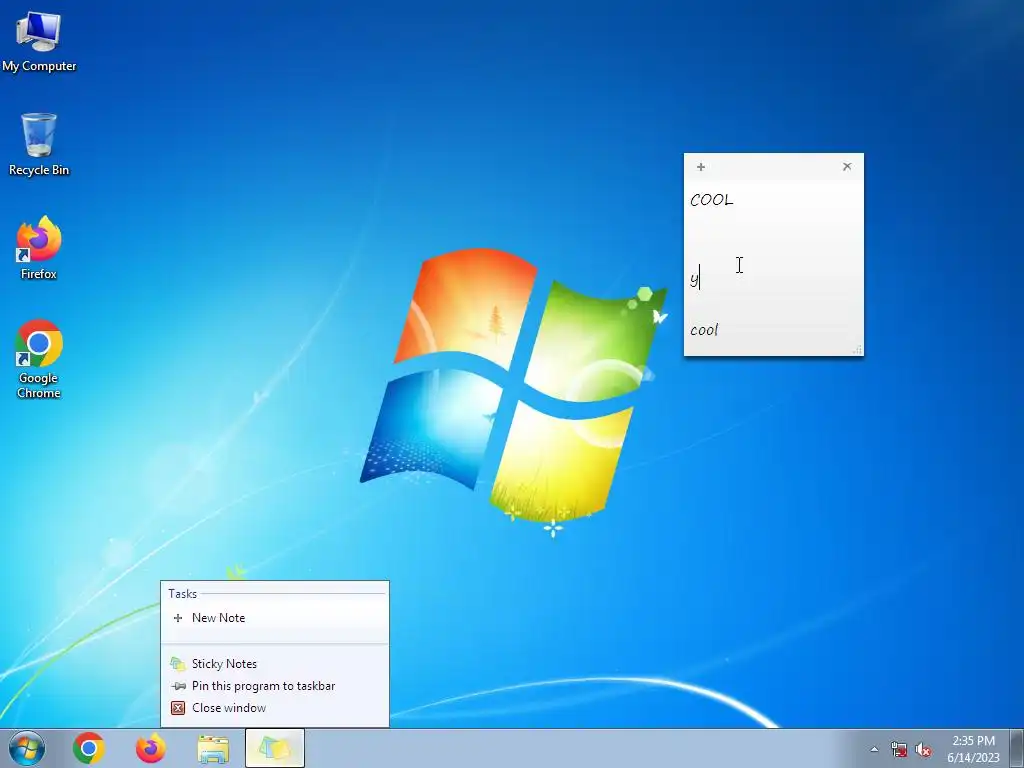Show hidden system tray icons arrow
The height and width of the screenshot is (768, 1024).
click(x=874, y=749)
